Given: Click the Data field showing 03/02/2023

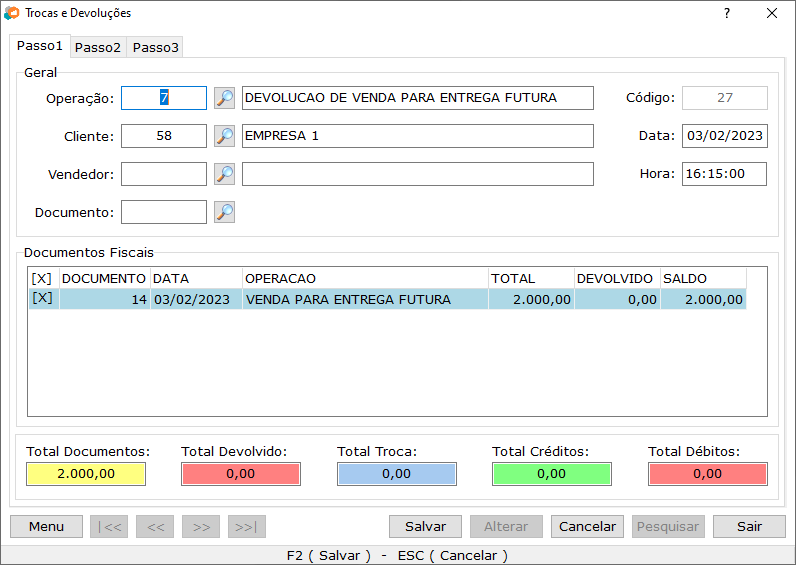Looking at the screenshot, I should coord(724,136).
